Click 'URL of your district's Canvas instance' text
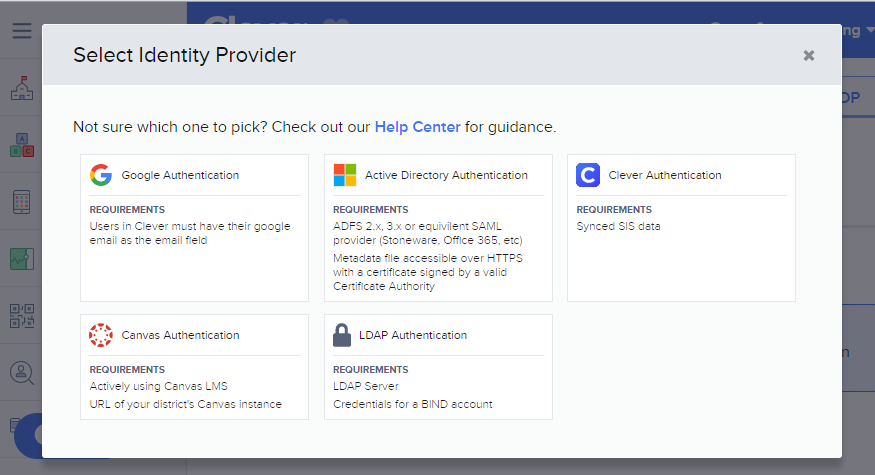 click(x=185, y=404)
